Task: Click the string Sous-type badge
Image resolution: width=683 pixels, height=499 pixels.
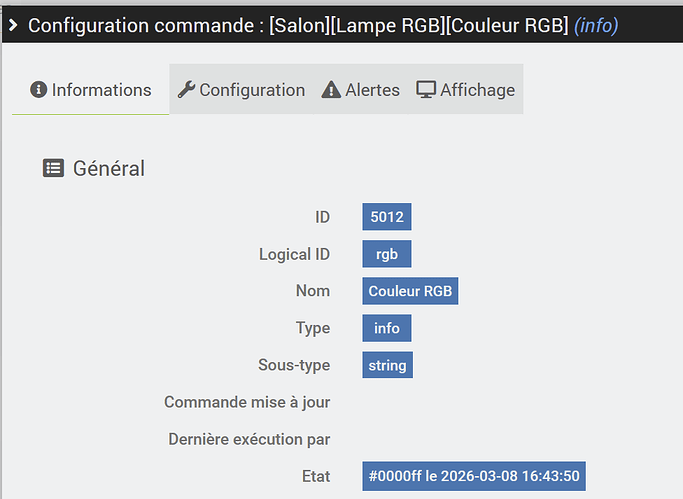Action: 388,365
